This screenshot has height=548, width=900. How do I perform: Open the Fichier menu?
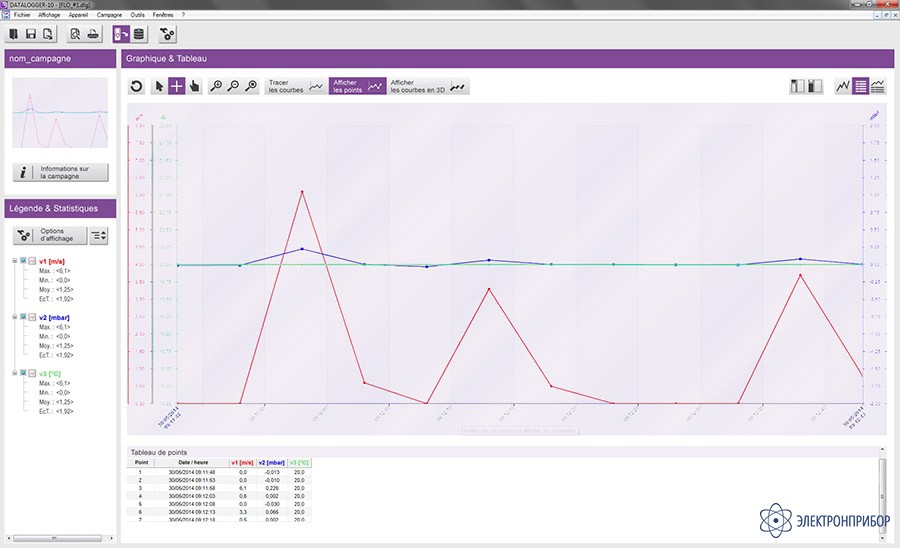coord(22,15)
